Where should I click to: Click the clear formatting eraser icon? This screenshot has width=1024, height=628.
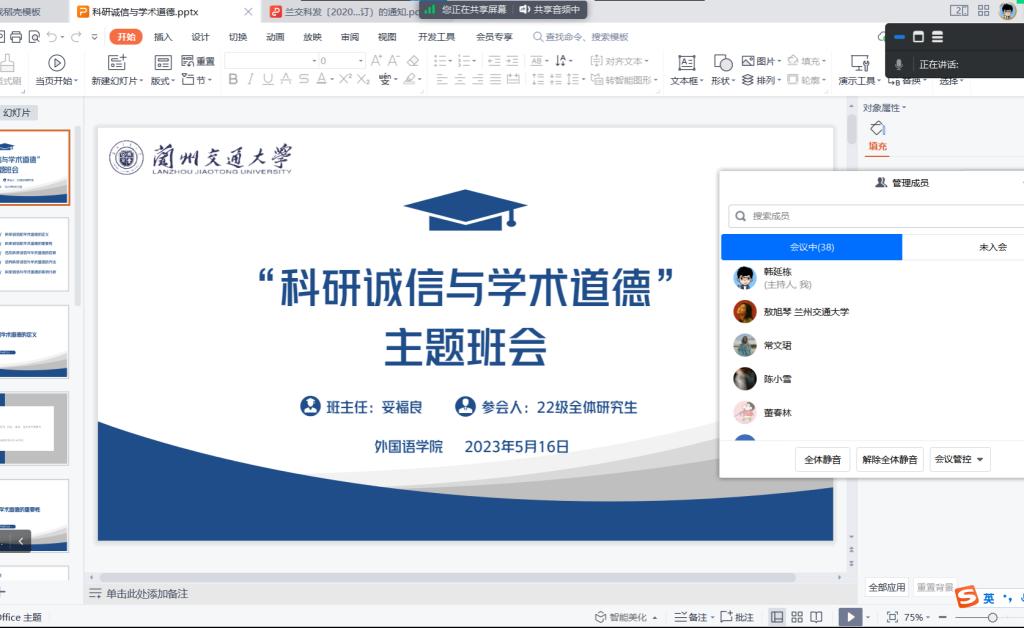click(x=413, y=61)
